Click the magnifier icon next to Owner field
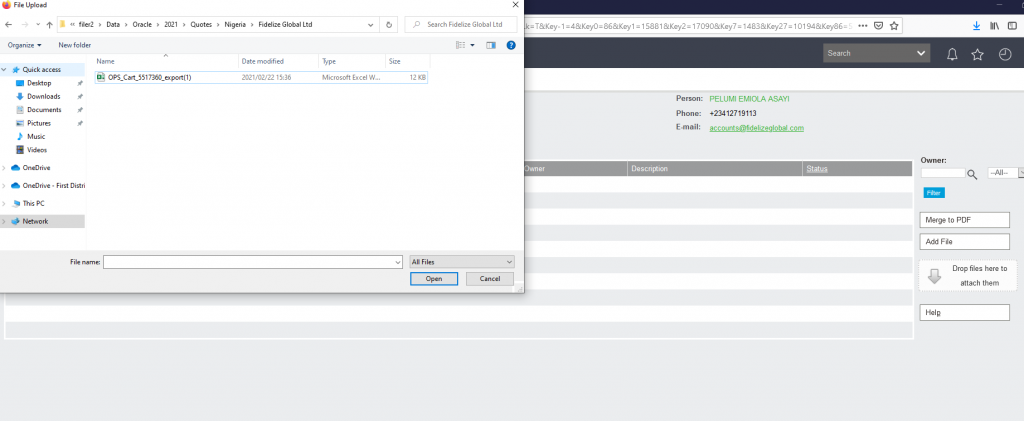 [971, 174]
